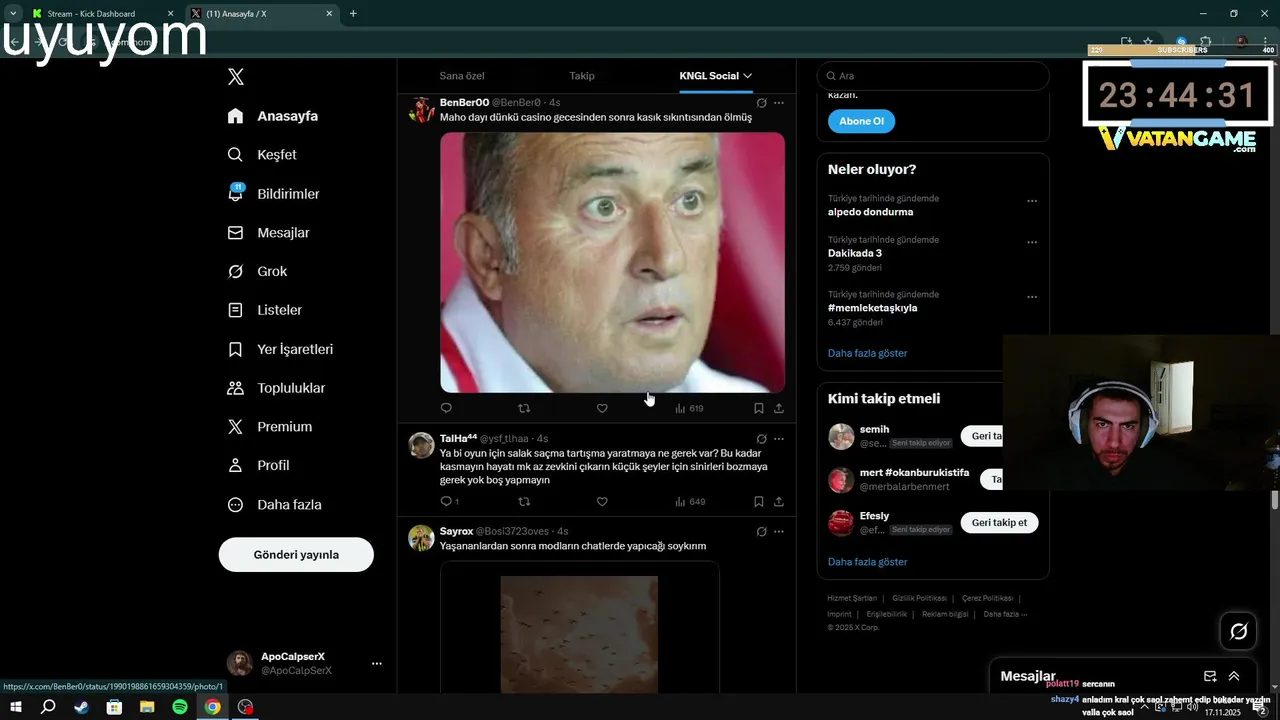The image size is (1280, 720).
Task: Click the search box Ara
Action: [x=933, y=76]
